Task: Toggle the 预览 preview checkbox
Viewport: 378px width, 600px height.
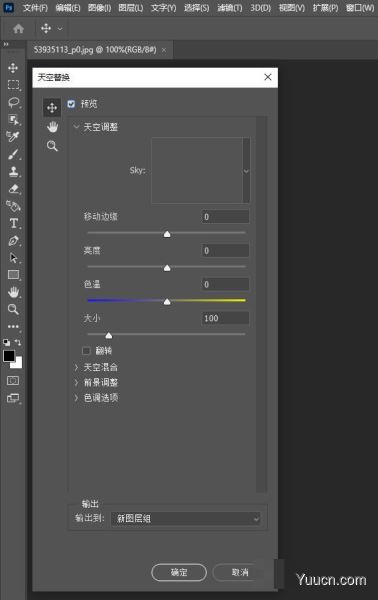Action: coord(71,104)
